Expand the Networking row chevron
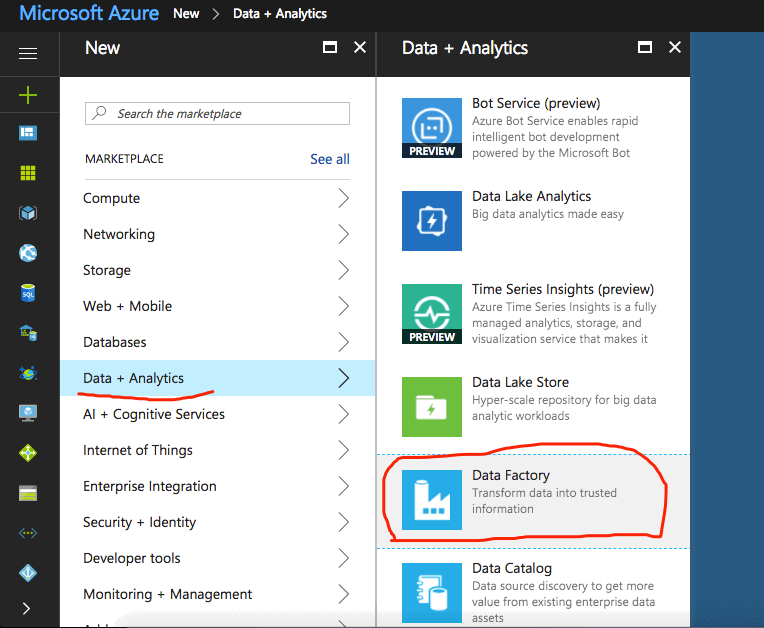764x628 pixels. point(344,234)
